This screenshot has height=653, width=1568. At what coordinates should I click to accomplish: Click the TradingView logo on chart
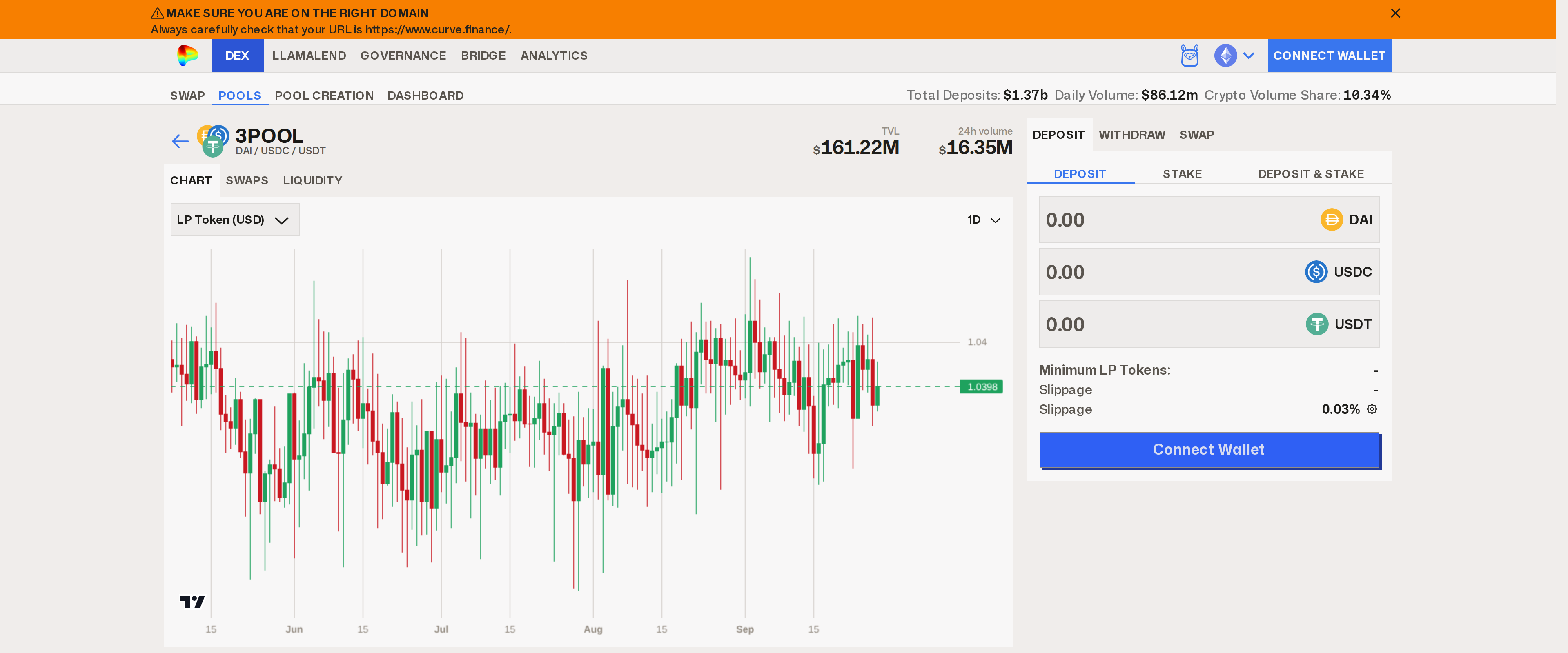pos(192,602)
